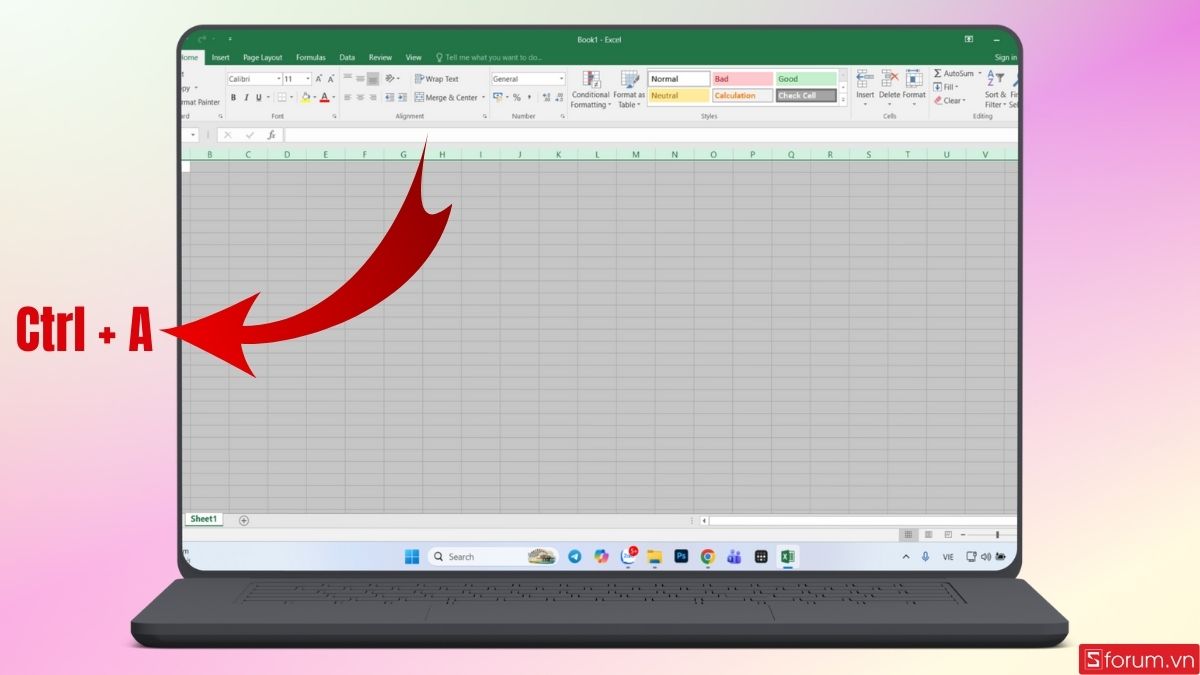
Task: Open Conditional Formatting in the Styles group
Action: click(590, 90)
